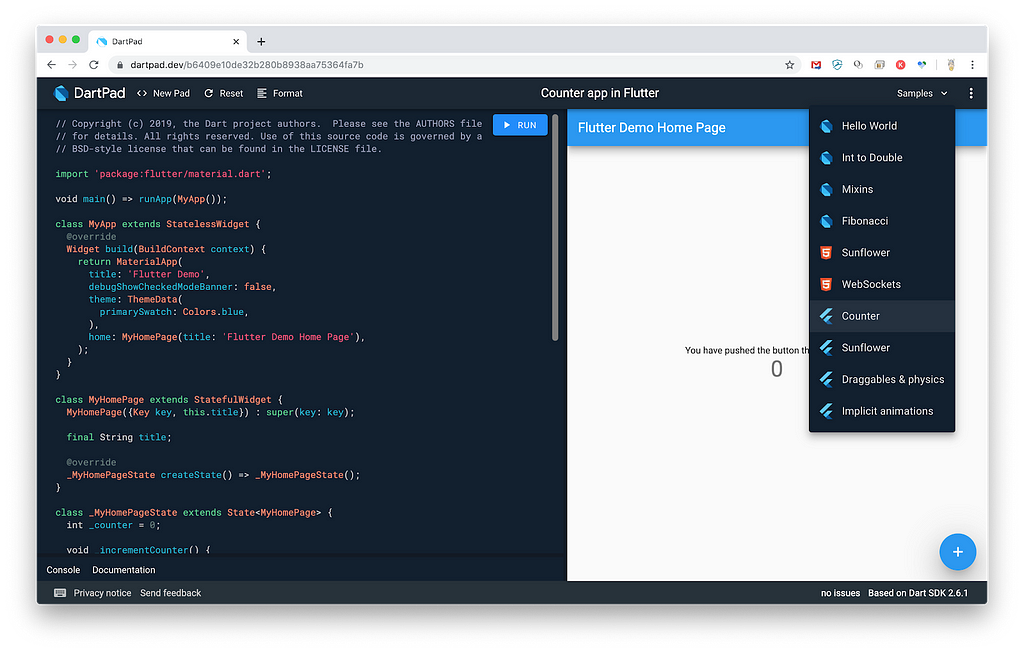Click the 'final String title;' code line
The image size is (1024, 653).
(119, 438)
